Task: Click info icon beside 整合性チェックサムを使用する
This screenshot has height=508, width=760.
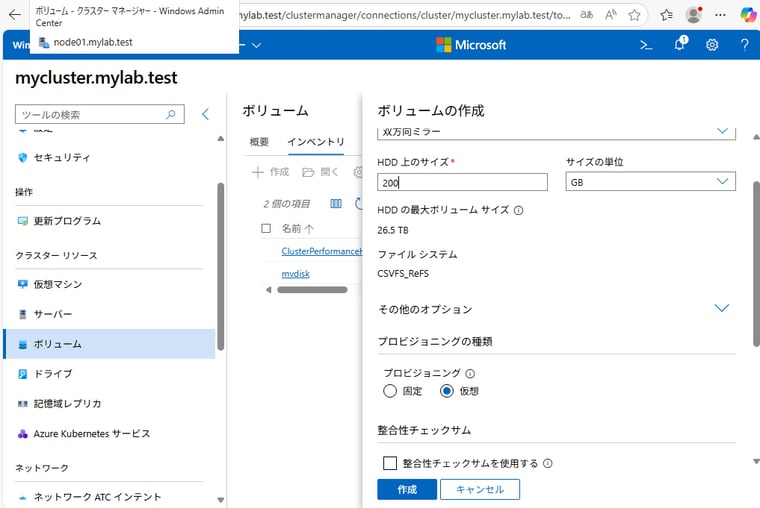Action: click(548, 463)
